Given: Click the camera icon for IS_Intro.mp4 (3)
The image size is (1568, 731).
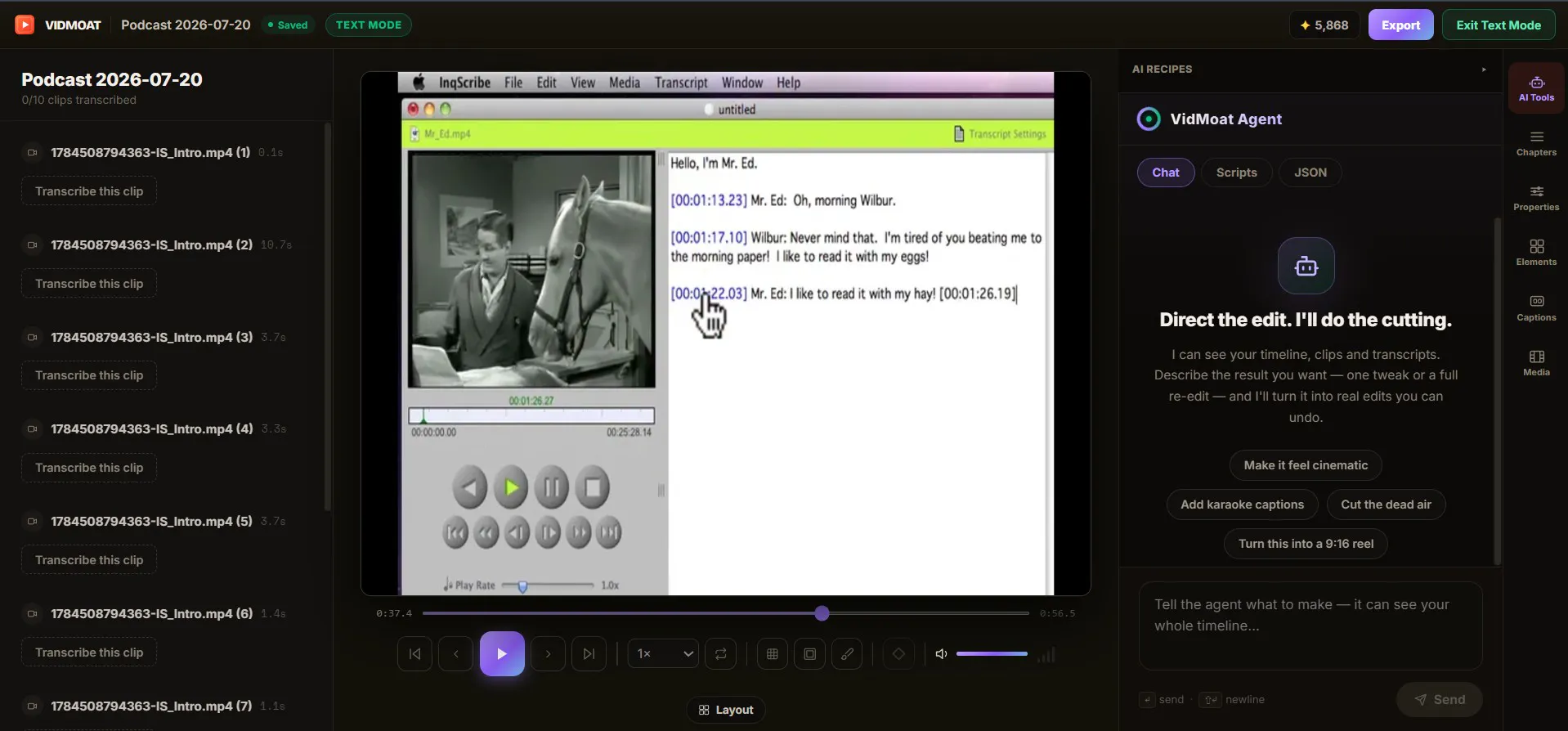Looking at the screenshot, I should tap(33, 337).
